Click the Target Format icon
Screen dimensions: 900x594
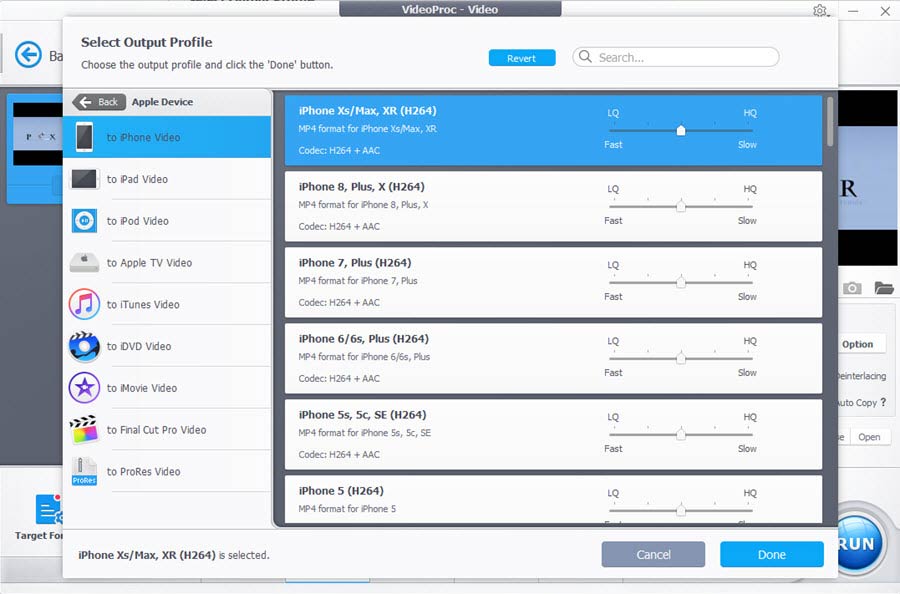tap(49, 509)
